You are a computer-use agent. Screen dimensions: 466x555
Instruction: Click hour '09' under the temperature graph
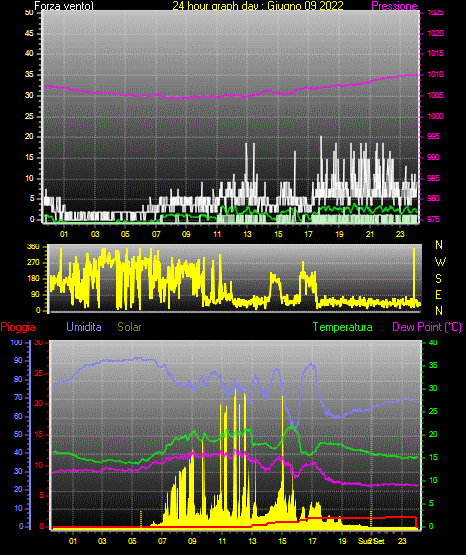[192, 541]
